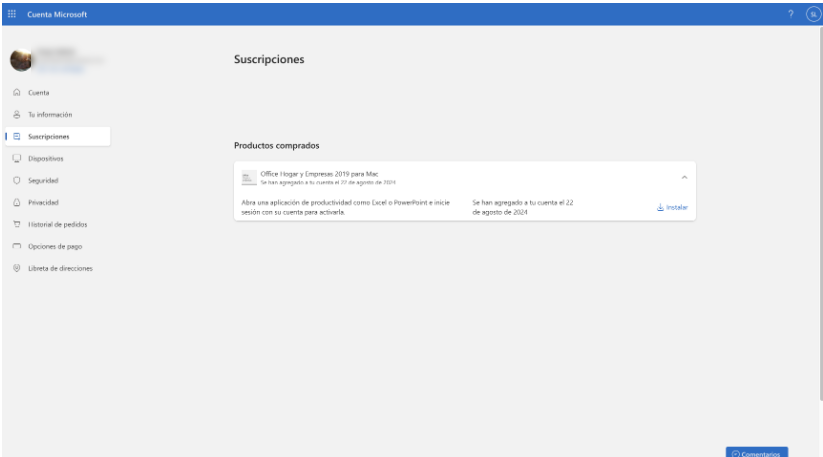This screenshot has height=457, width=823.
Task: Click the Libreta de direcciones pin icon
Action: [x=17, y=268]
